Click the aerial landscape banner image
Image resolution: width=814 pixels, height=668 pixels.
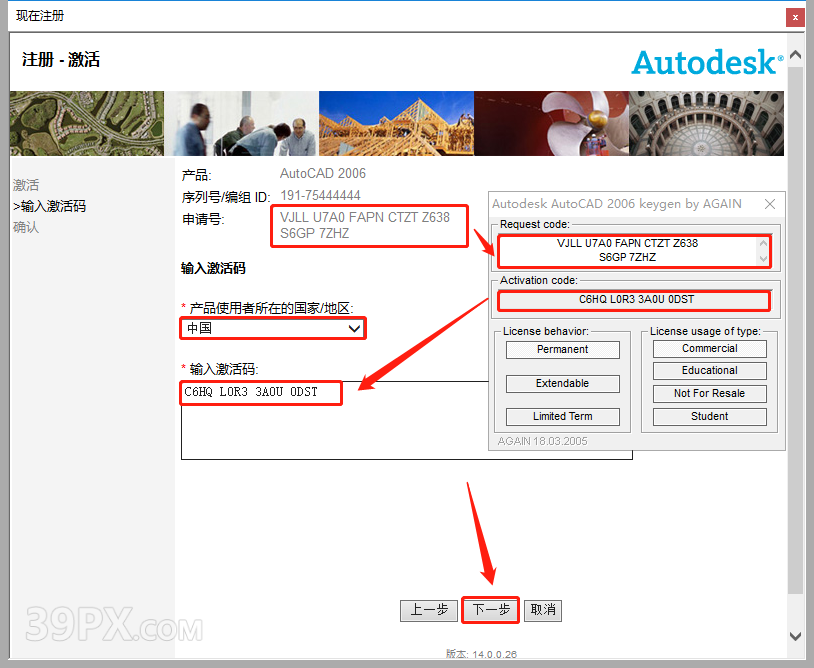click(86, 123)
